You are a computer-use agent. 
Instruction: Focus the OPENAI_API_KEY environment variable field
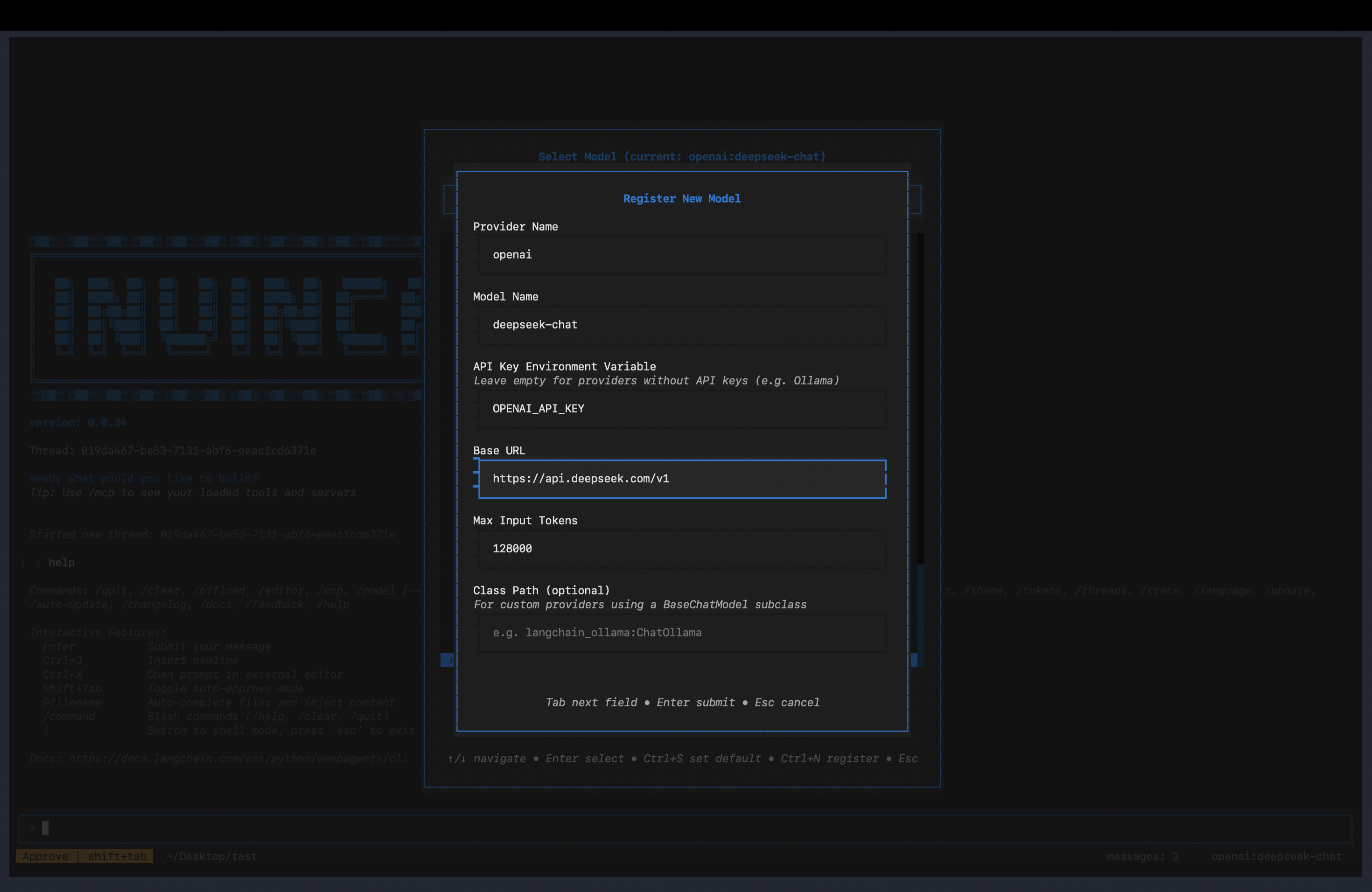681,409
